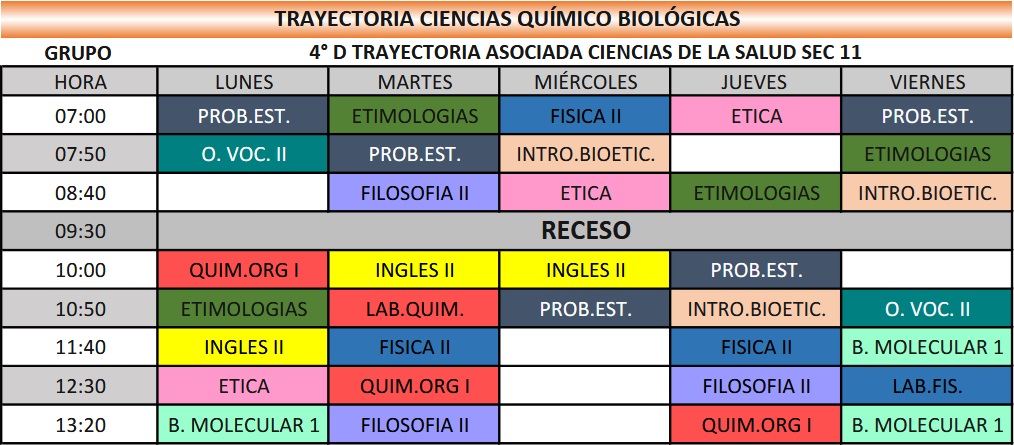The height and width of the screenshot is (445, 1014).
Task: Select the HORA header cell
Action: click(80, 82)
